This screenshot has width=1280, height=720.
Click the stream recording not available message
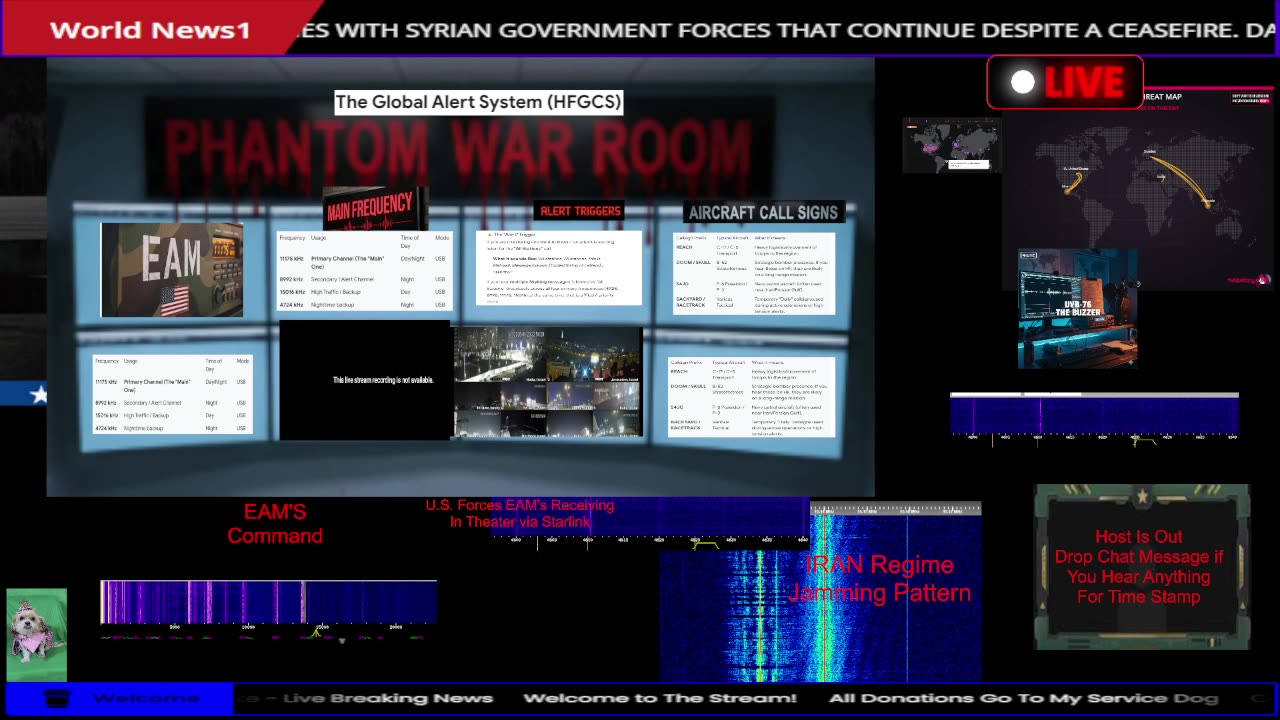point(383,380)
